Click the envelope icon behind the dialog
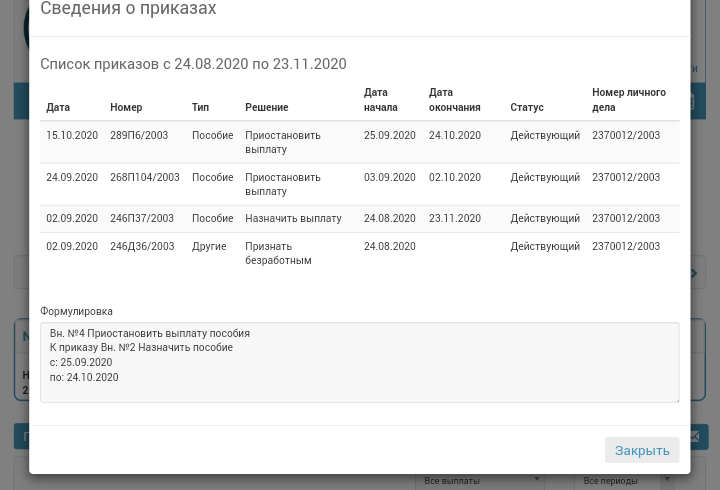Image resolution: width=720 pixels, height=490 pixels. pyautogui.click(x=696, y=437)
